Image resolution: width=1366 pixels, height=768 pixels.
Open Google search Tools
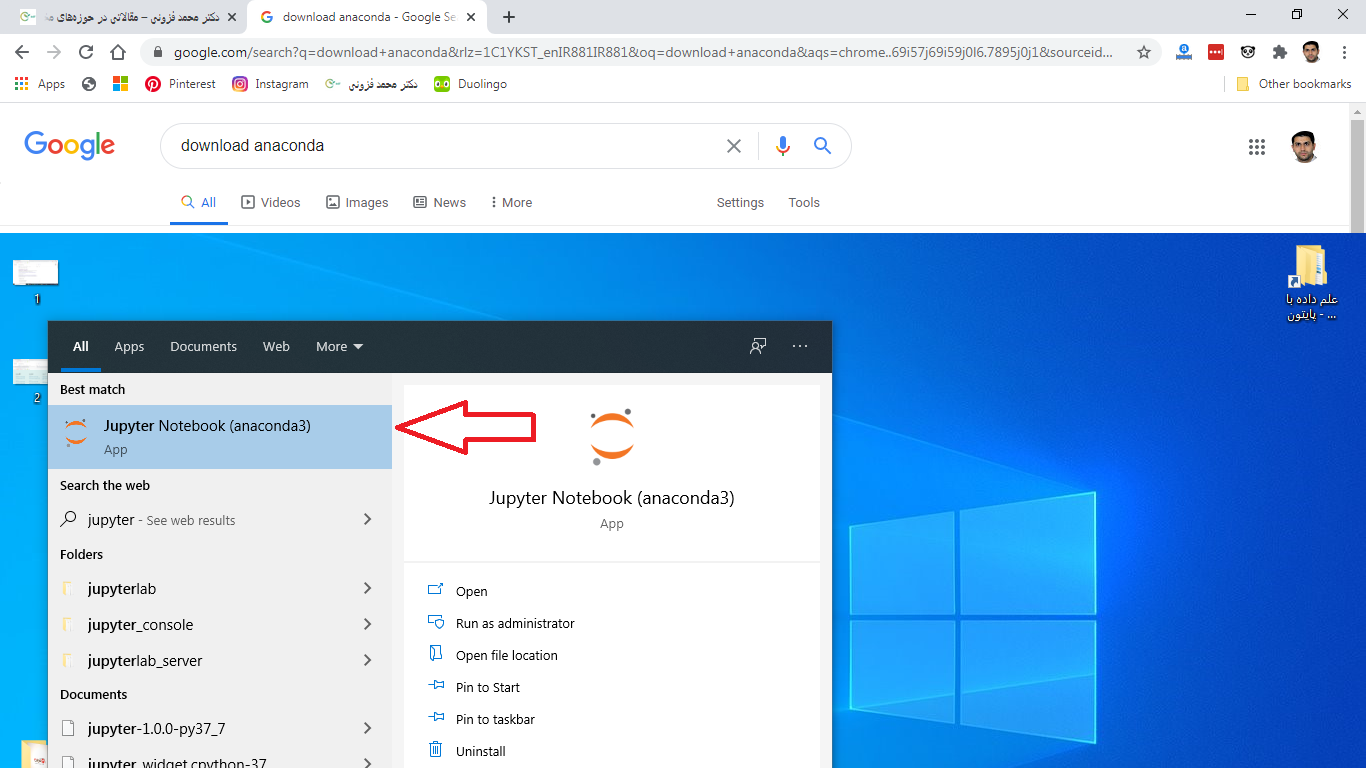[x=804, y=202]
